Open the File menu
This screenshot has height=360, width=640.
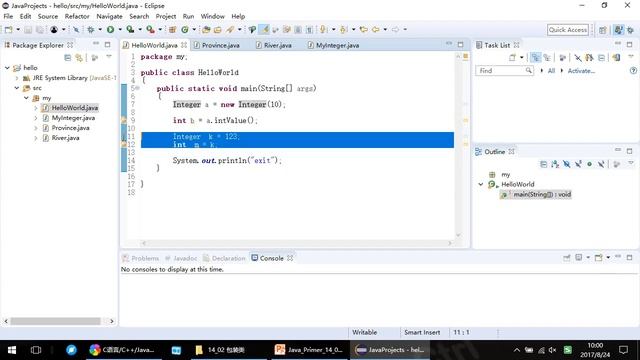click(x=8, y=16)
